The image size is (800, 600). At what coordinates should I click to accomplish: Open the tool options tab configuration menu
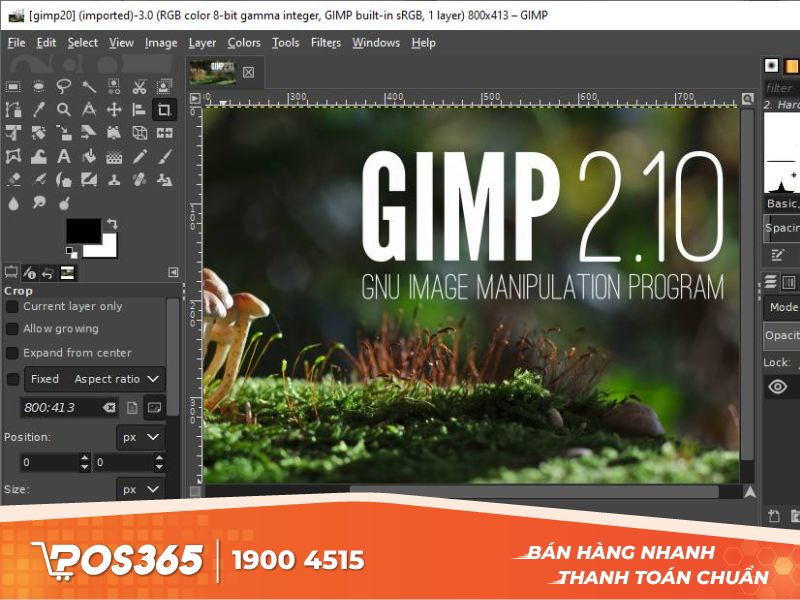(x=173, y=272)
